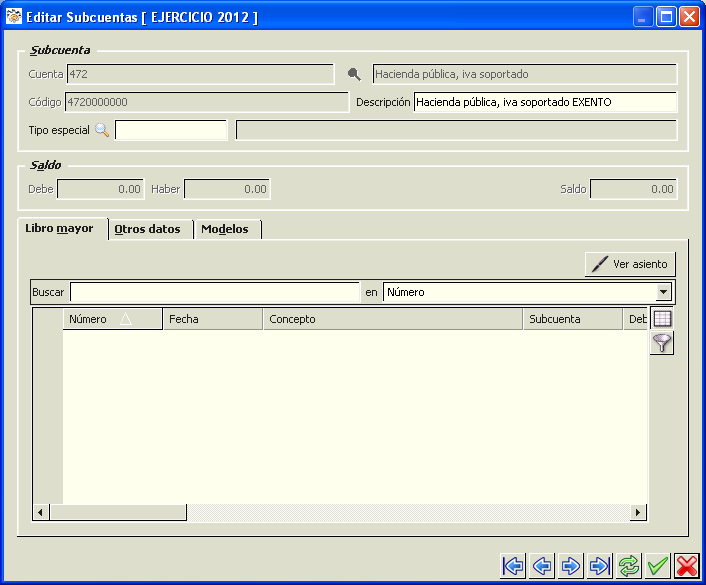Image resolution: width=706 pixels, height=585 pixels.
Task: Open the filter funnel icon
Action: [662, 343]
